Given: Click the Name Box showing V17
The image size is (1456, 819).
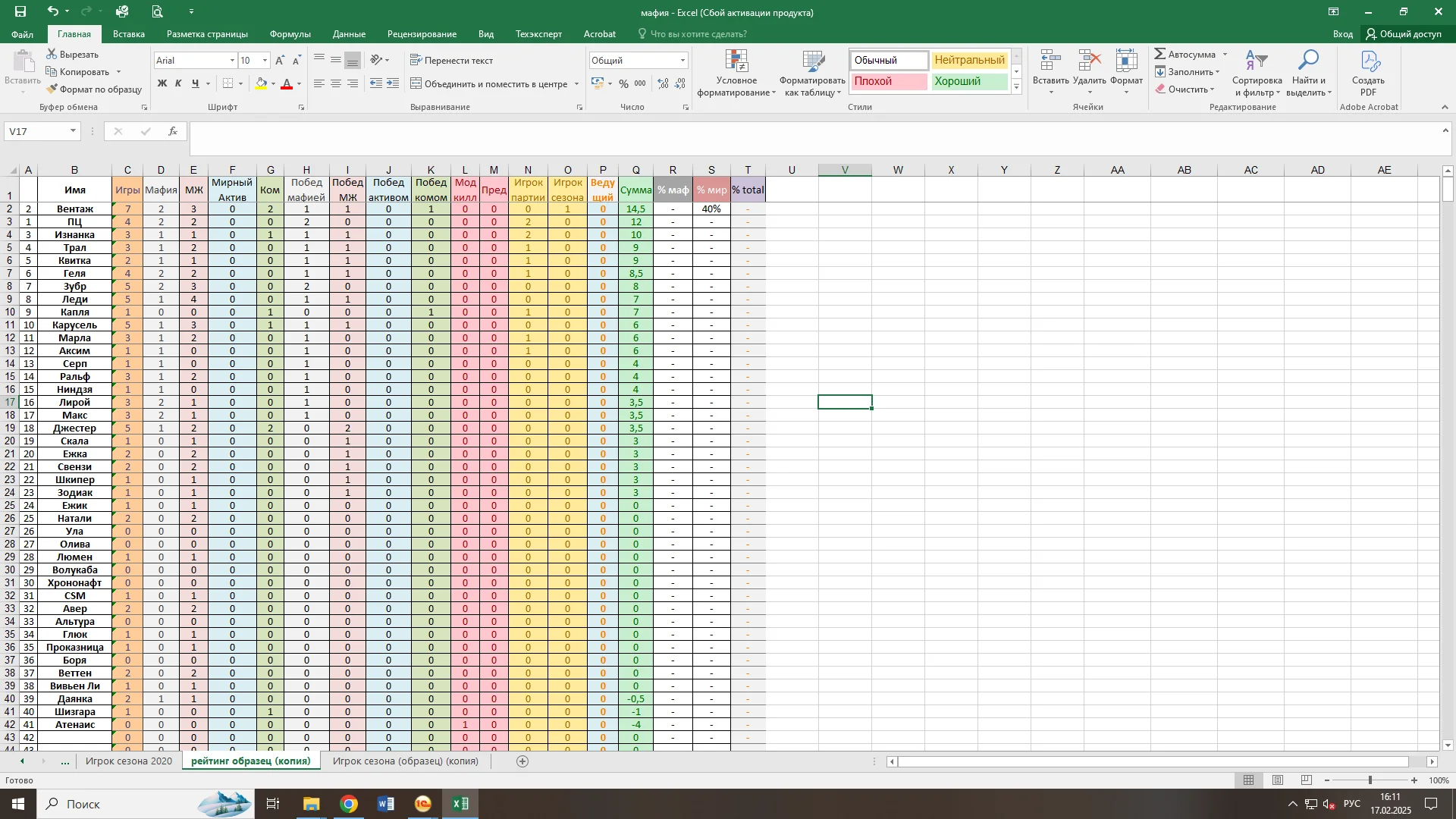Looking at the screenshot, I should pyautogui.click(x=36, y=131).
